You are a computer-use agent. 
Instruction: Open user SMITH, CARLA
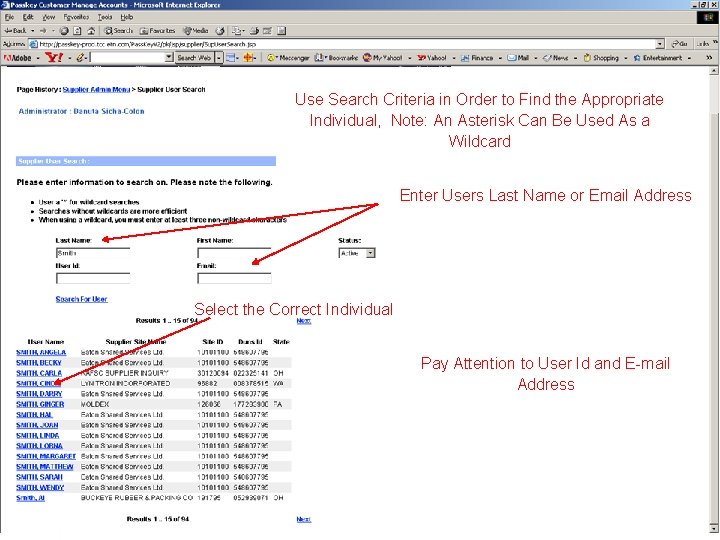[39, 373]
